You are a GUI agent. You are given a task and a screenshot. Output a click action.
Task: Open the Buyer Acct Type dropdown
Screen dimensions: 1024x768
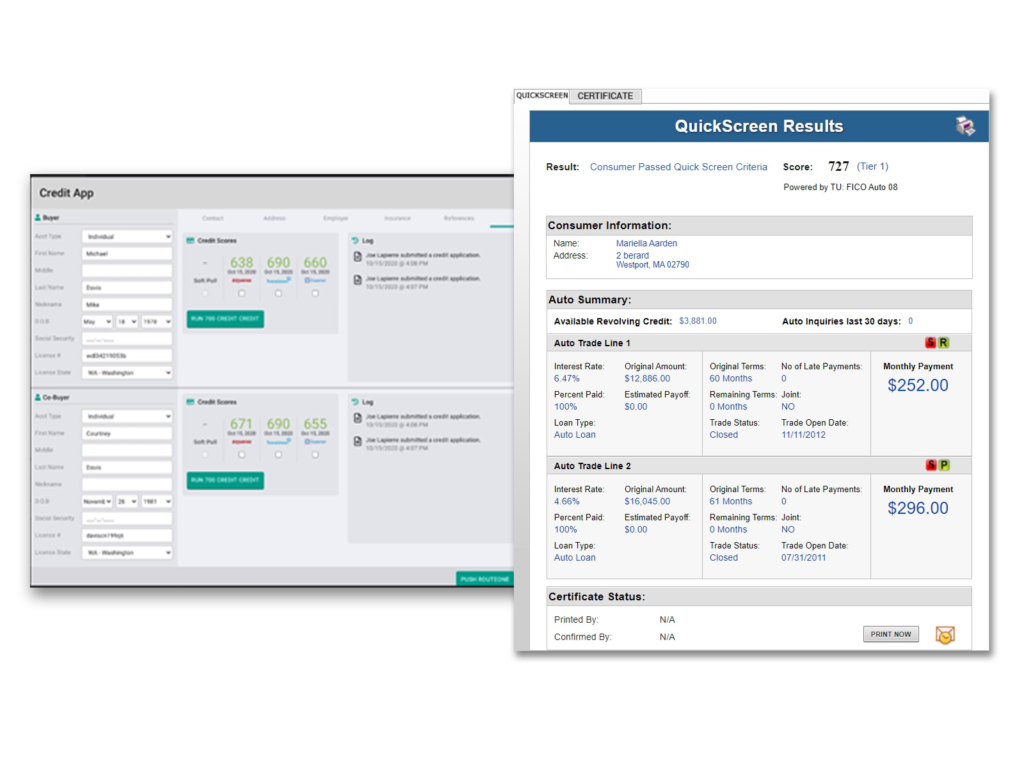point(127,237)
